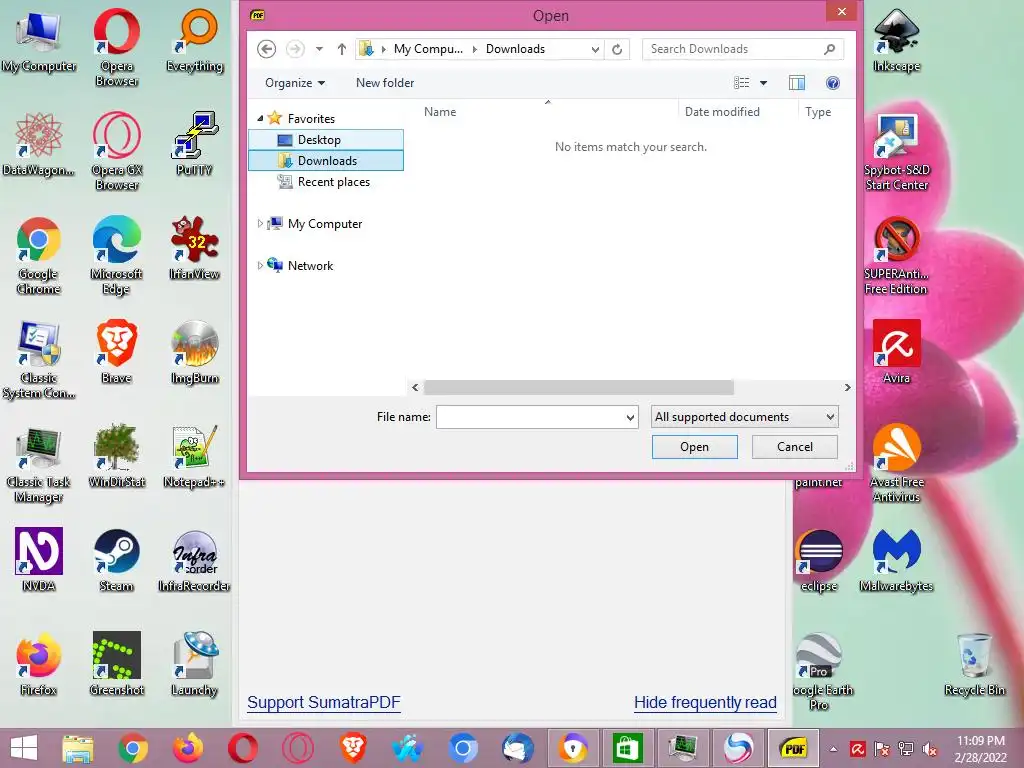Click Malwarebytes desktop icon
This screenshot has width=1024, height=768.
tap(896, 559)
